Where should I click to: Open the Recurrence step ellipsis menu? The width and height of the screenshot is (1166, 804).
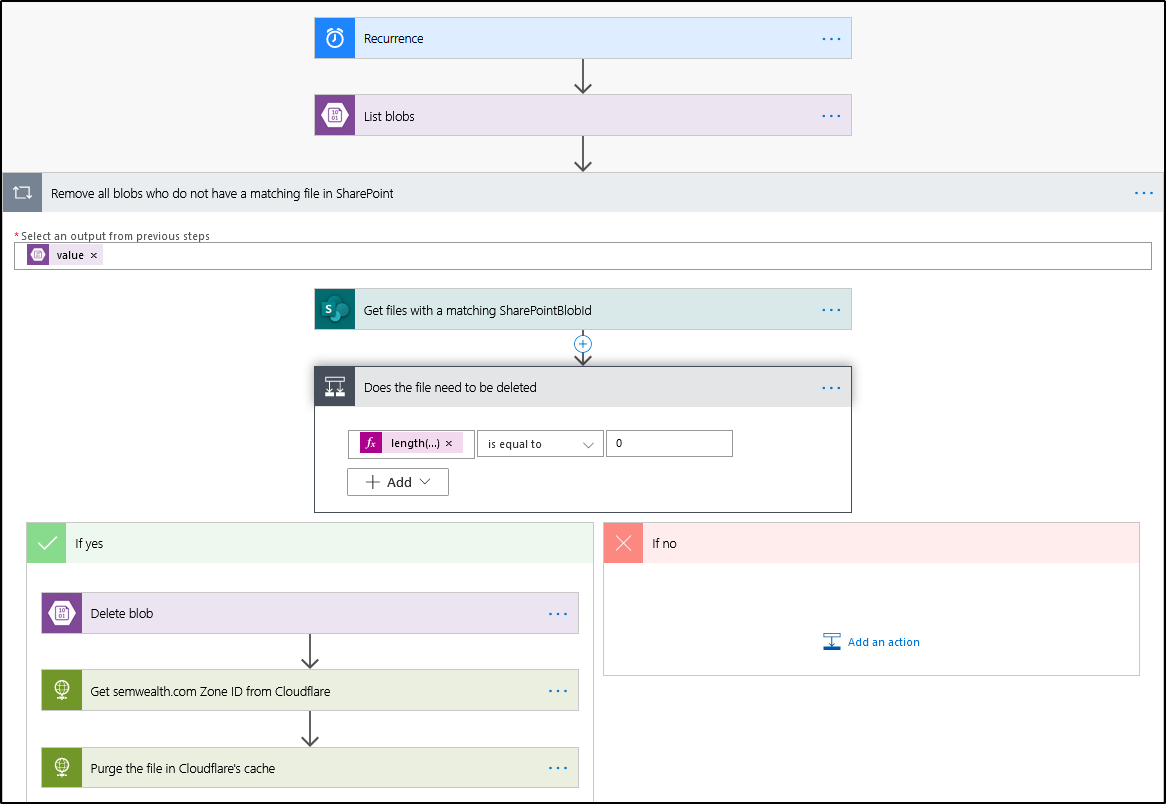(x=831, y=38)
